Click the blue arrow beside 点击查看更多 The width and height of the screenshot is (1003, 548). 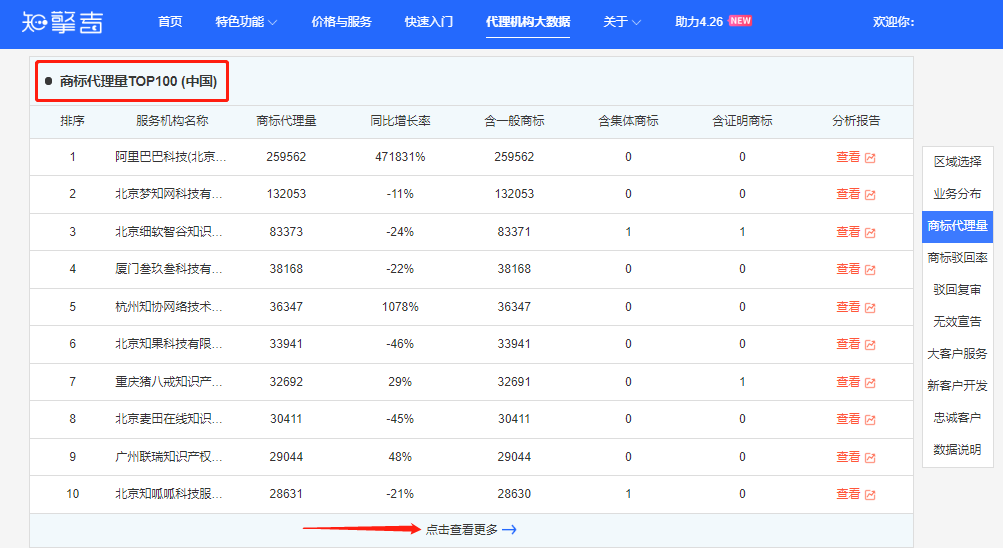point(509,529)
